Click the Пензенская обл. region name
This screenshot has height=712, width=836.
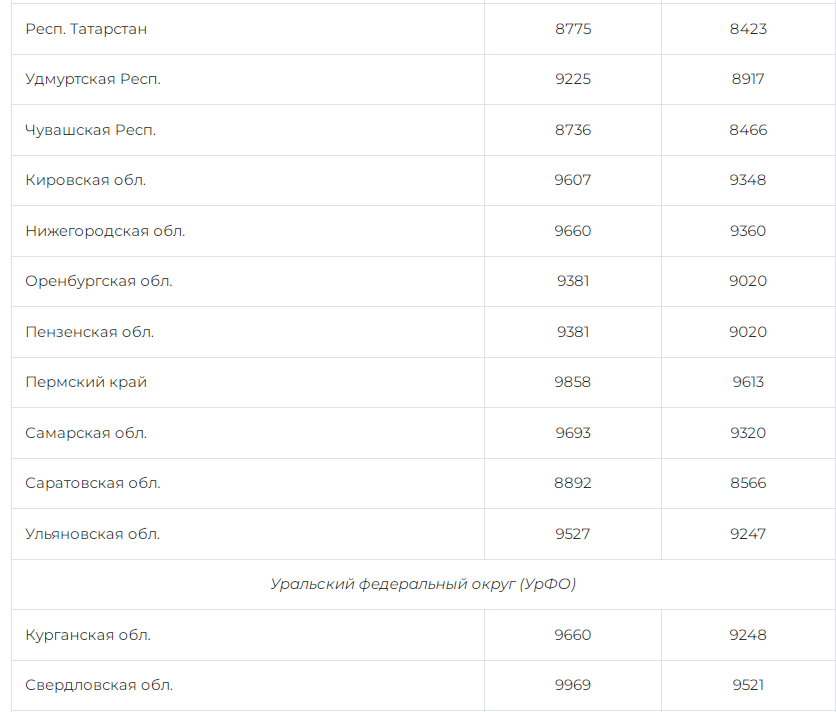pyautogui.click(x=90, y=332)
